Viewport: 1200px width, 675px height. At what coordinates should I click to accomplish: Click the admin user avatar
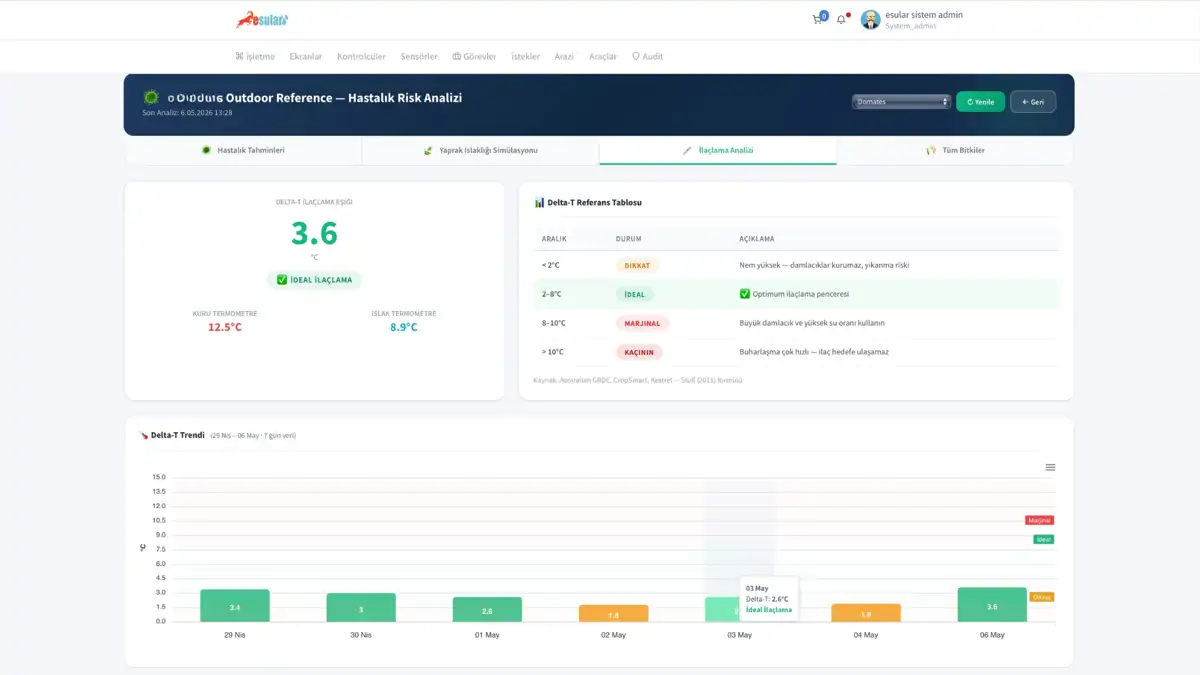pyautogui.click(x=870, y=19)
